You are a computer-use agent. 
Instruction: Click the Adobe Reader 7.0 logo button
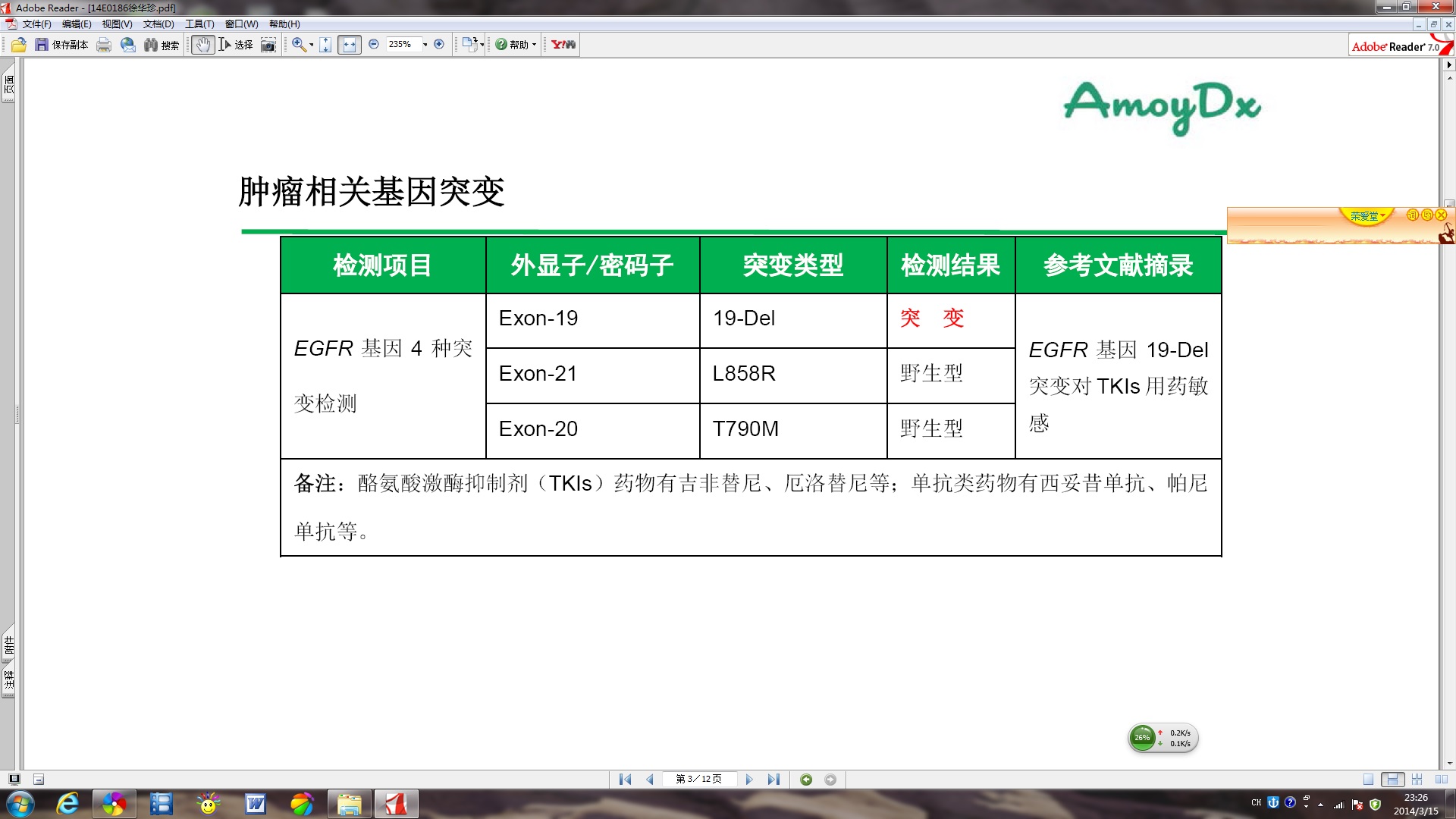(x=1400, y=45)
